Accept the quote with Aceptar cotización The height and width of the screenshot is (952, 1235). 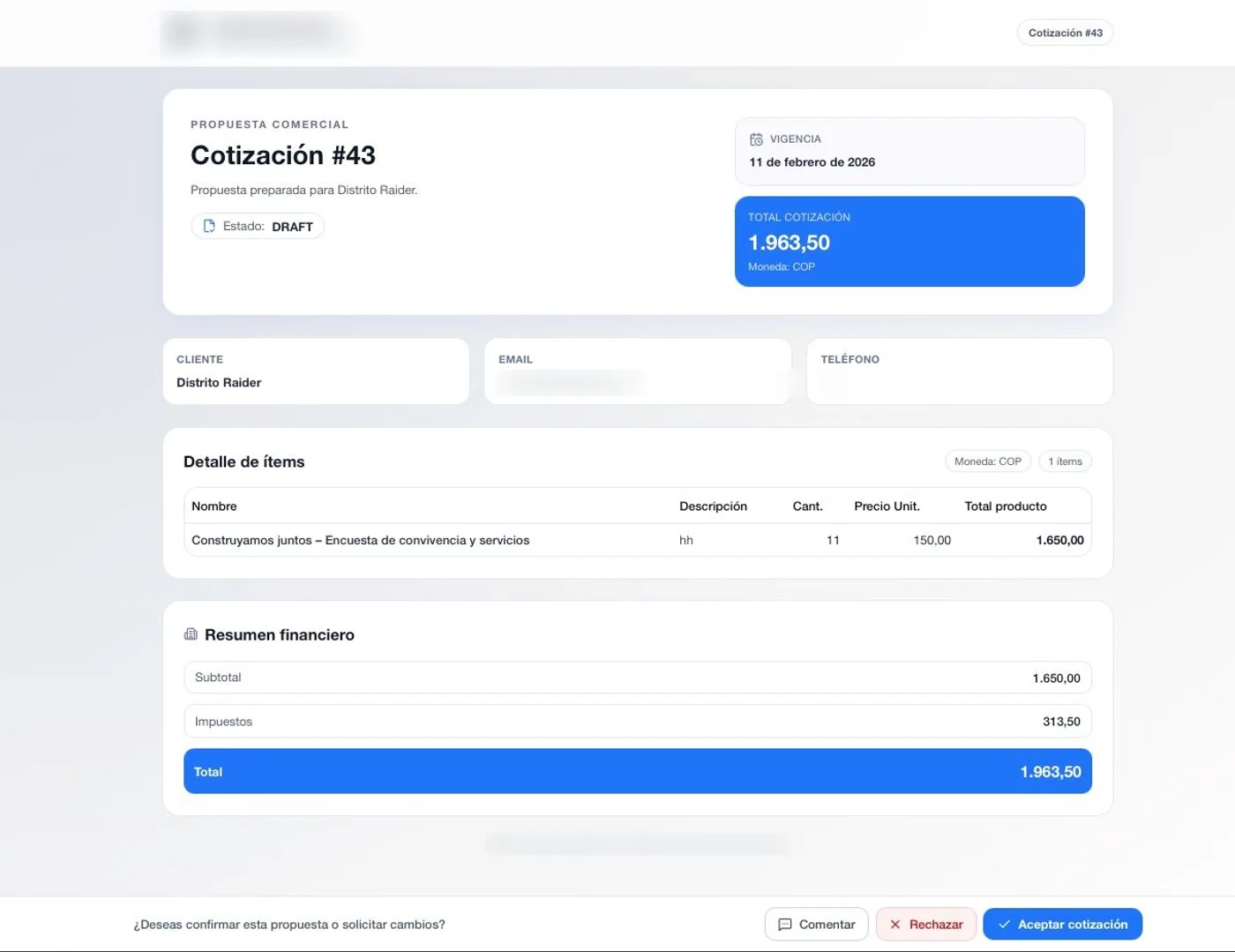(x=1062, y=924)
